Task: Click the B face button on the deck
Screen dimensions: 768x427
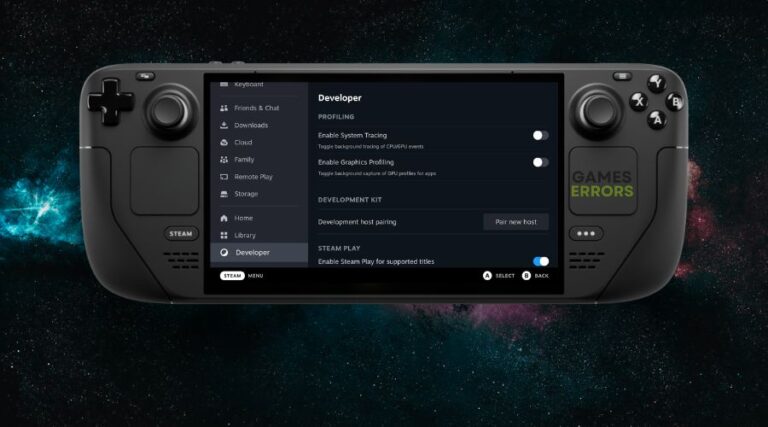Action: click(x=675, y=102)
